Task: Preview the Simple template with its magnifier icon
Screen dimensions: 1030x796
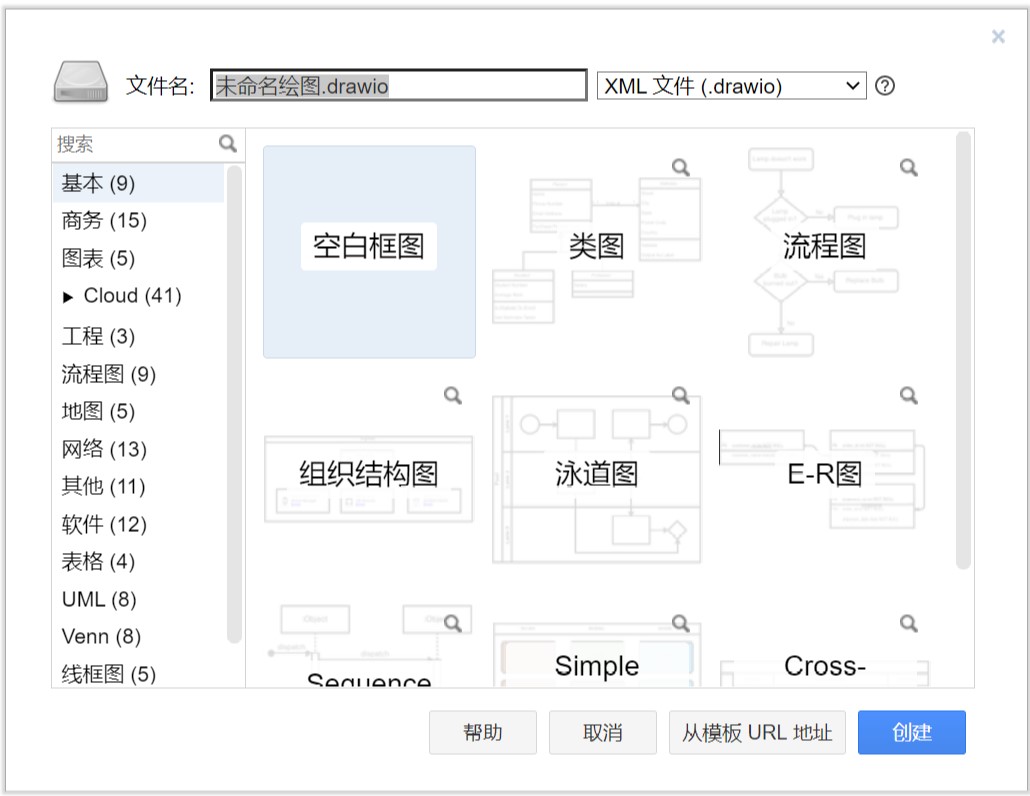Action: tap(681, 623)
